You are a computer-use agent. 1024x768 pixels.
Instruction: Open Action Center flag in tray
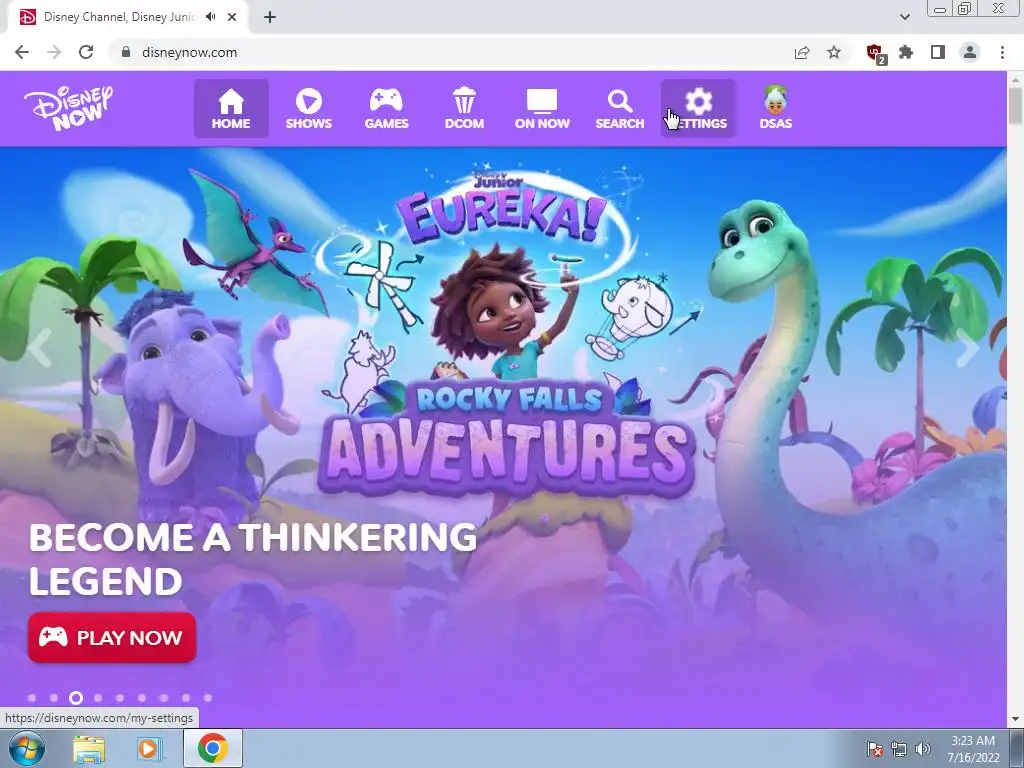[875, 749]
